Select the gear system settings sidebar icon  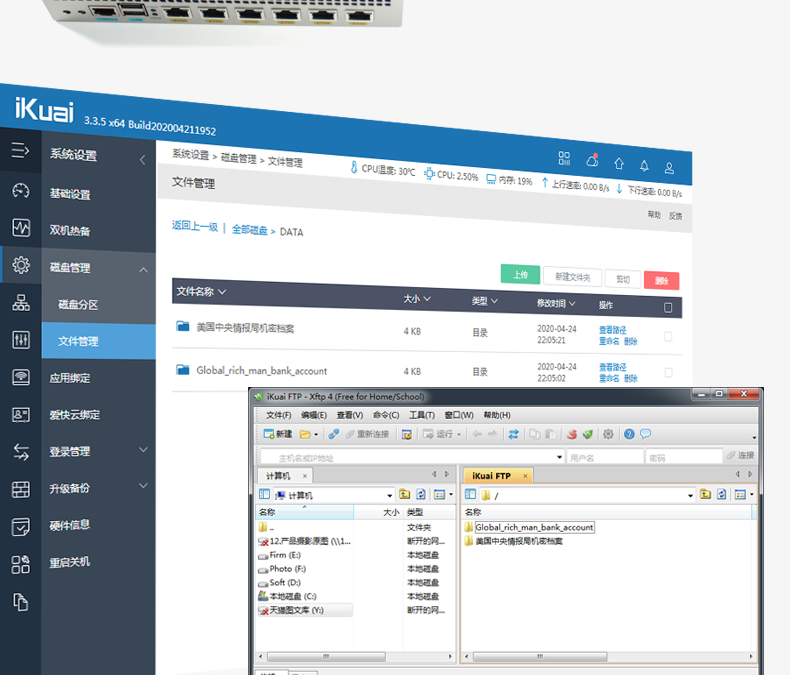tap(21, 265)
